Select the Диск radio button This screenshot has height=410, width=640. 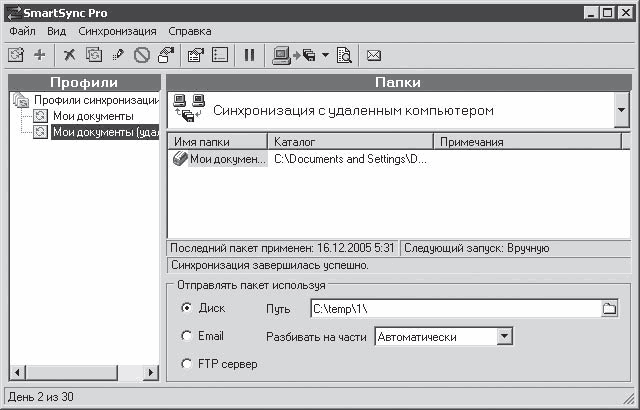point(186,308)
